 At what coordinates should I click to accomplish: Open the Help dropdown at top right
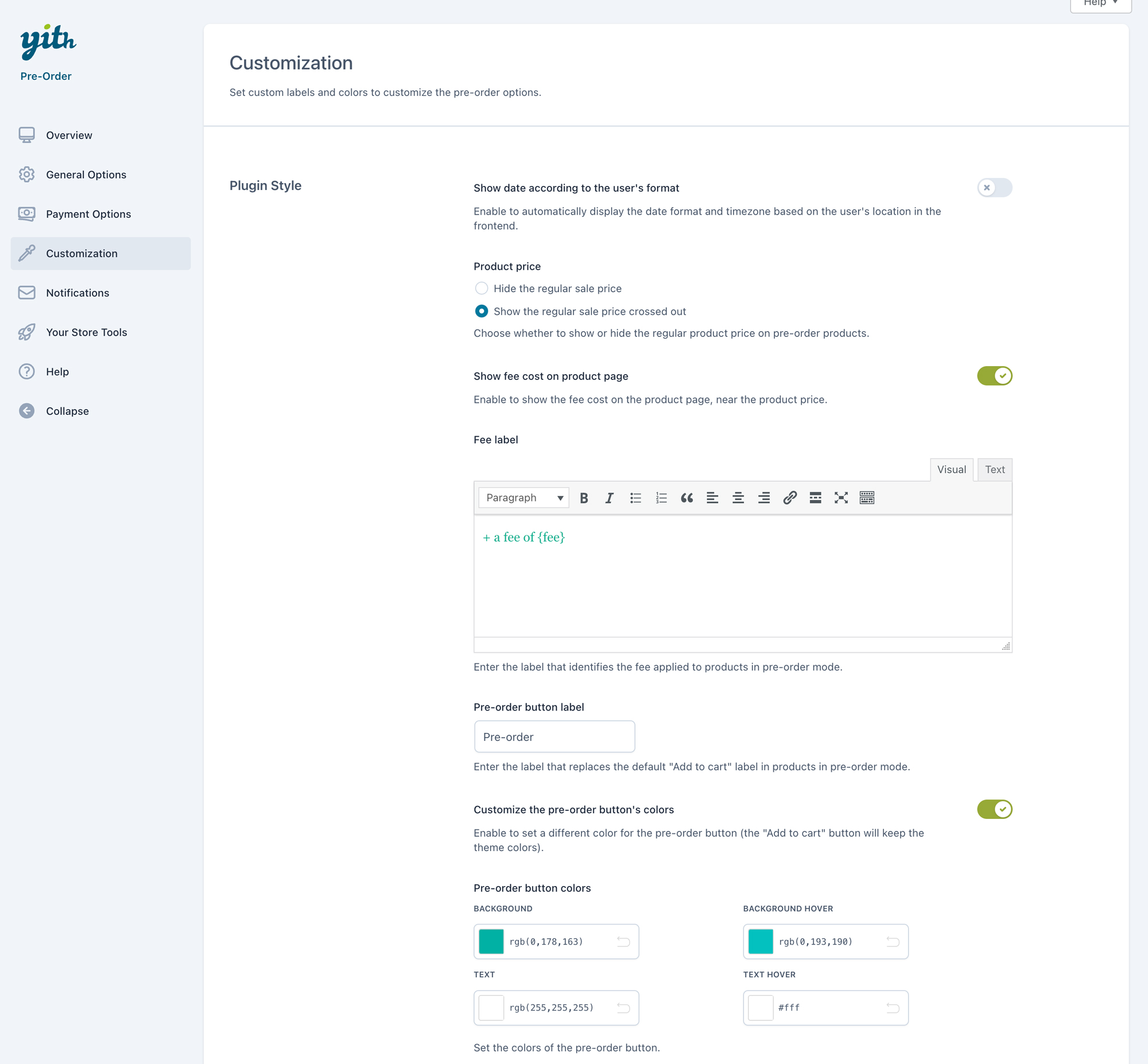1100,3
